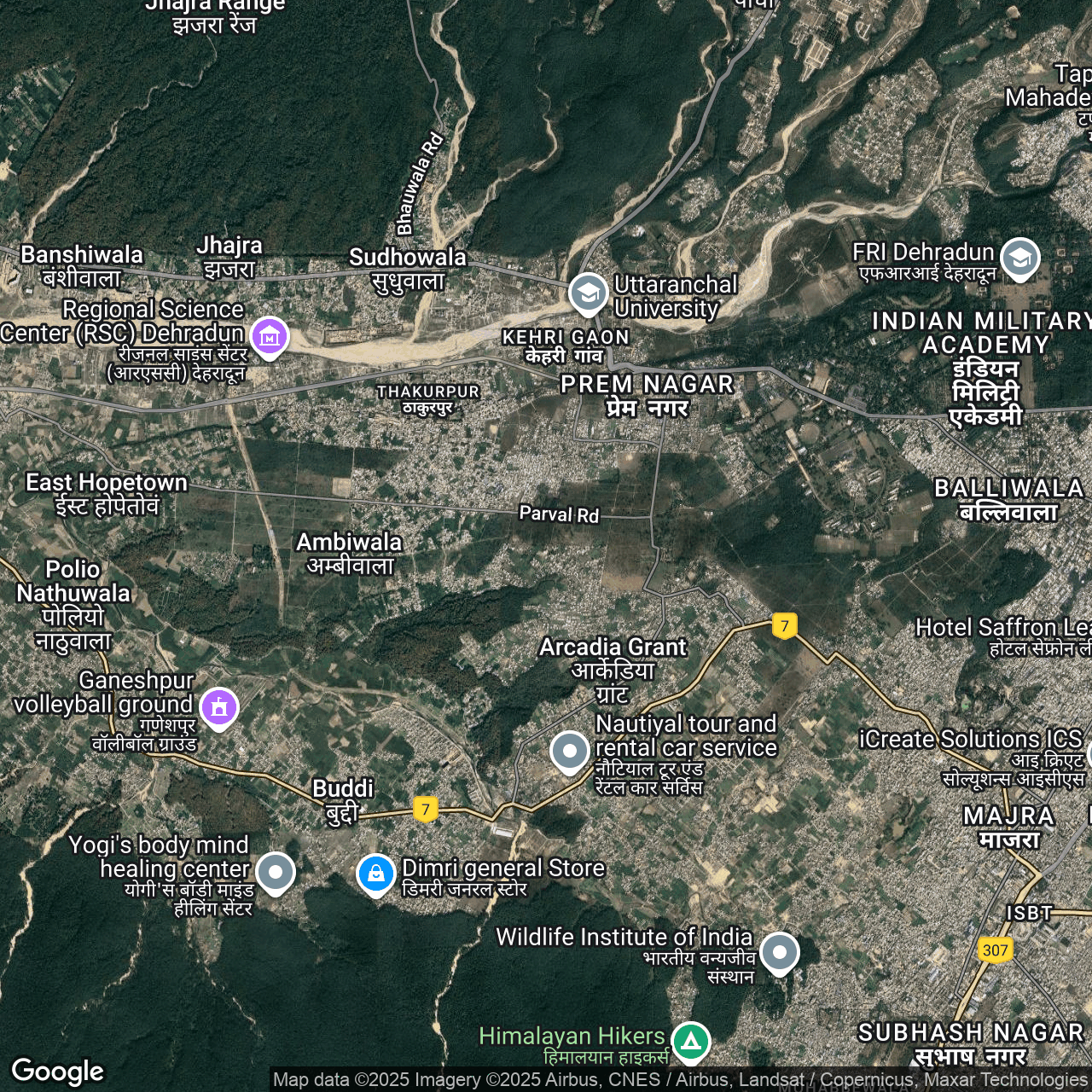The width and height of the screenshot is (1092, 1092).
Task: Click the map data copyright attribution text
Action: 679,1080
